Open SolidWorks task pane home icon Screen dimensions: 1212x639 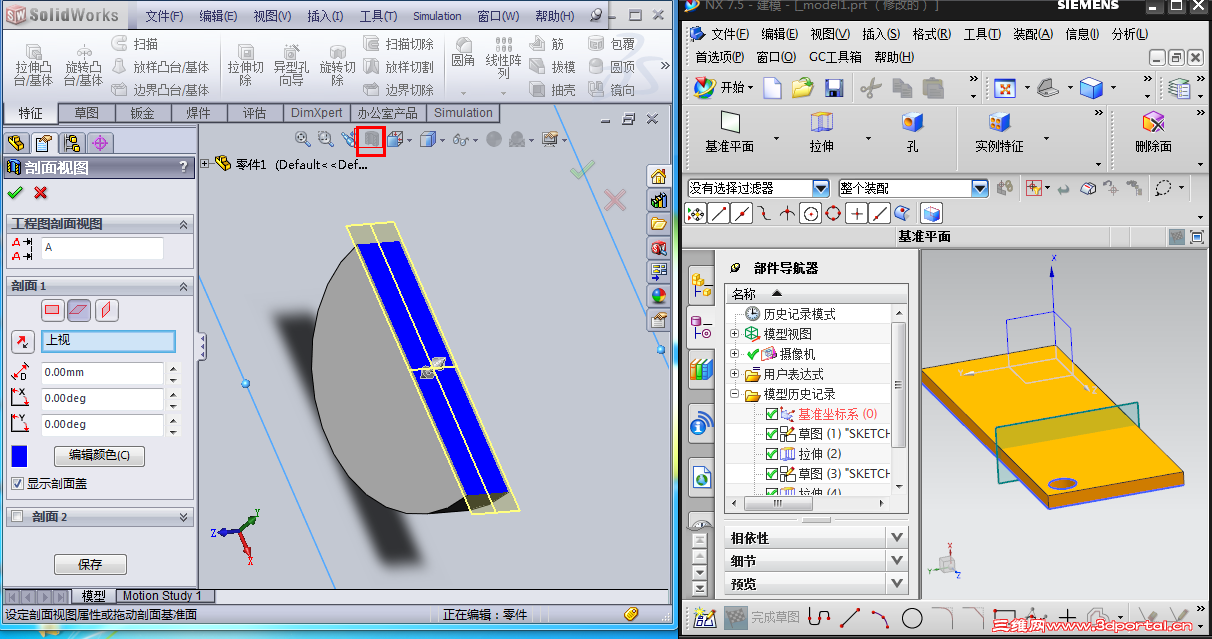click(658, 177)
